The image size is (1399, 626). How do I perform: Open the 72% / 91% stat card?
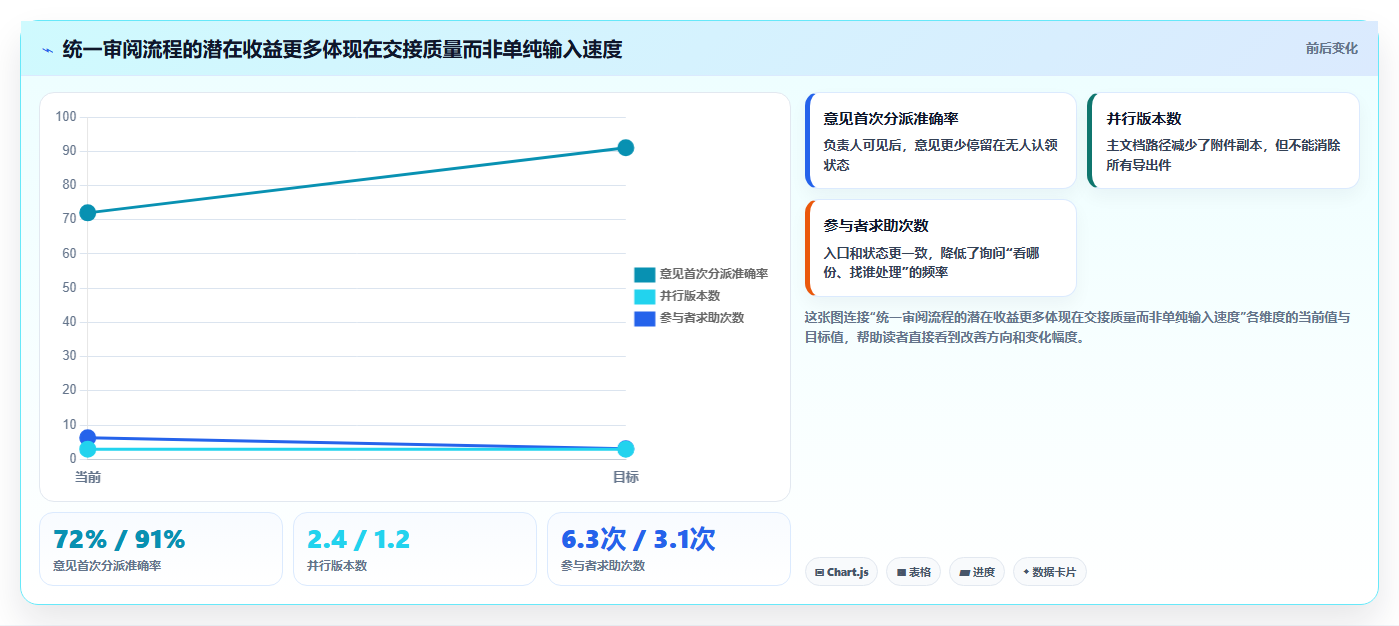161,549
